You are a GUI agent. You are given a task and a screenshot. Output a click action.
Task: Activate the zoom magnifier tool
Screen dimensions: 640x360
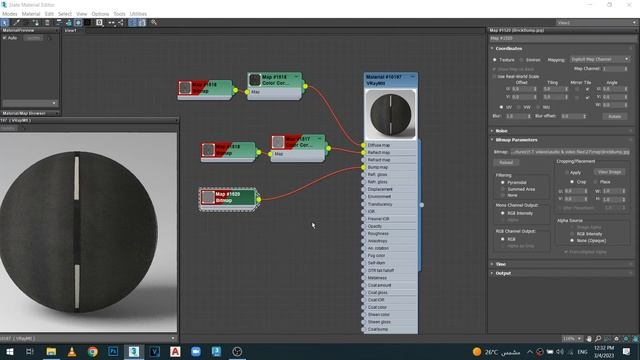coord(598,339)
